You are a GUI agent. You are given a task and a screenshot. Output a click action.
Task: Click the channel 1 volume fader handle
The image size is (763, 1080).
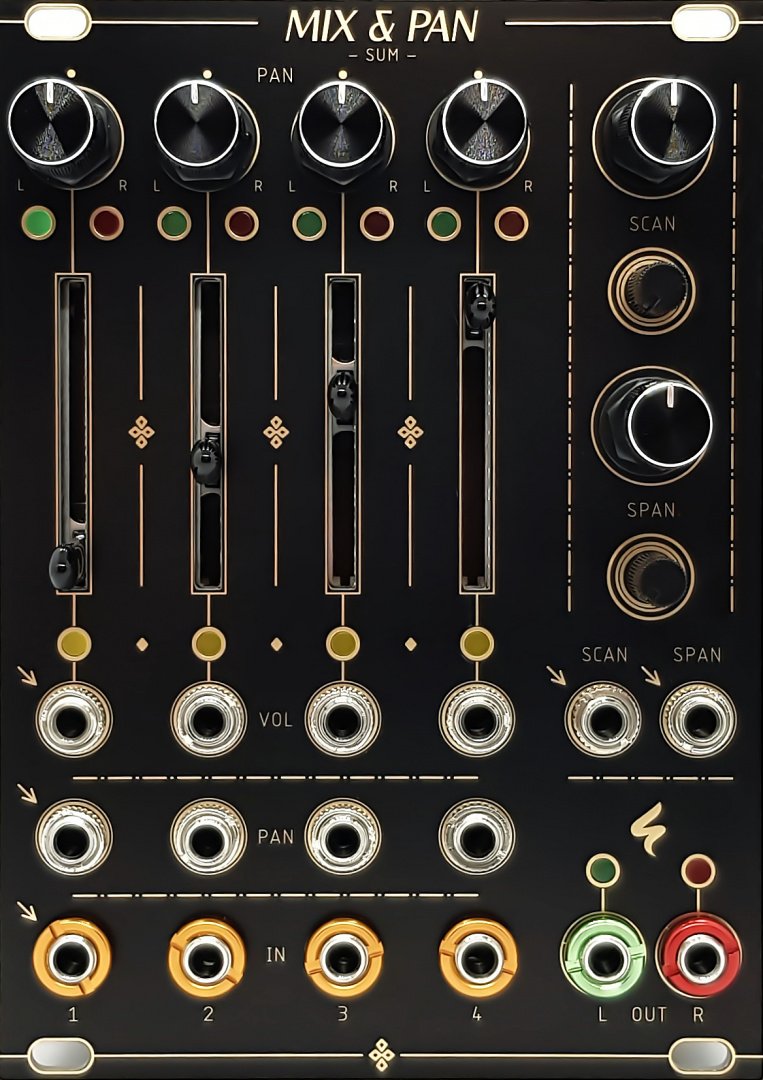point(66,565)
